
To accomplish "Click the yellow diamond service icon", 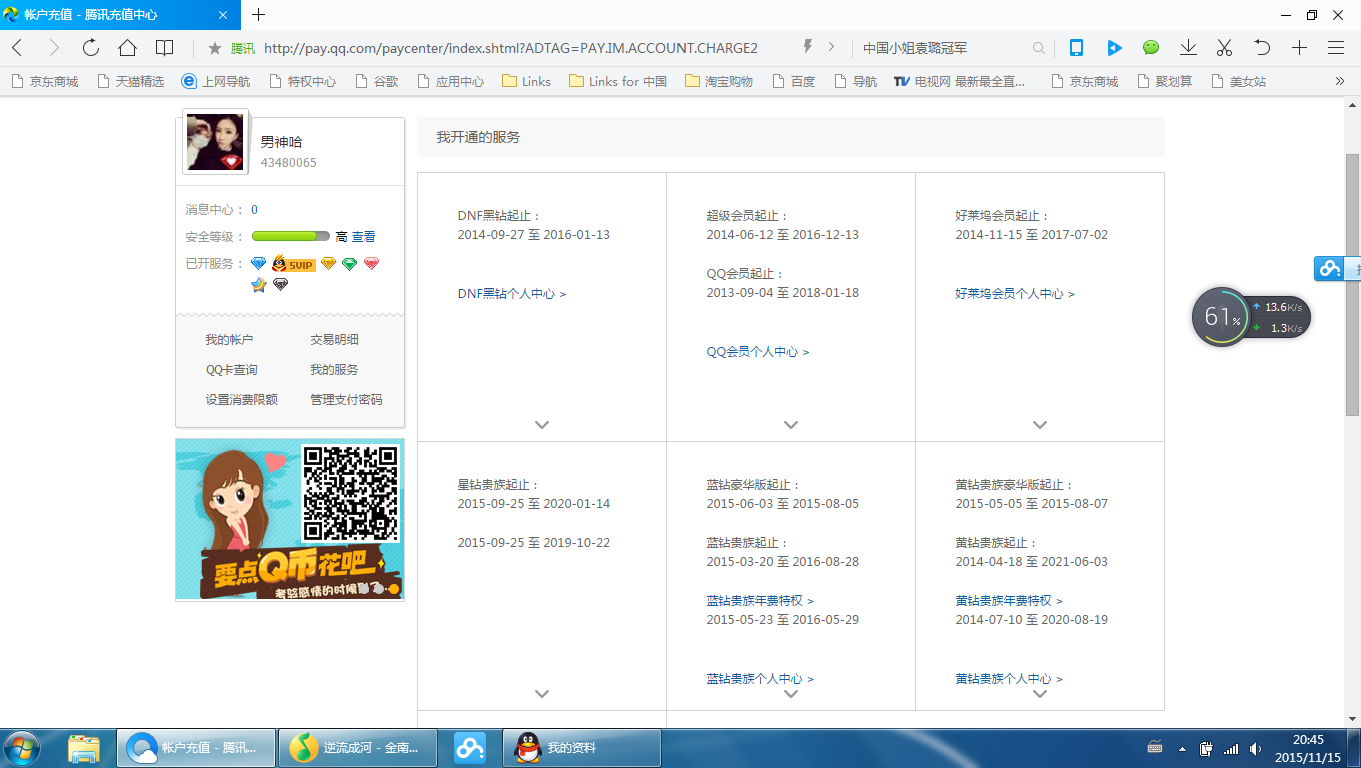I will [x=328, y=263].
